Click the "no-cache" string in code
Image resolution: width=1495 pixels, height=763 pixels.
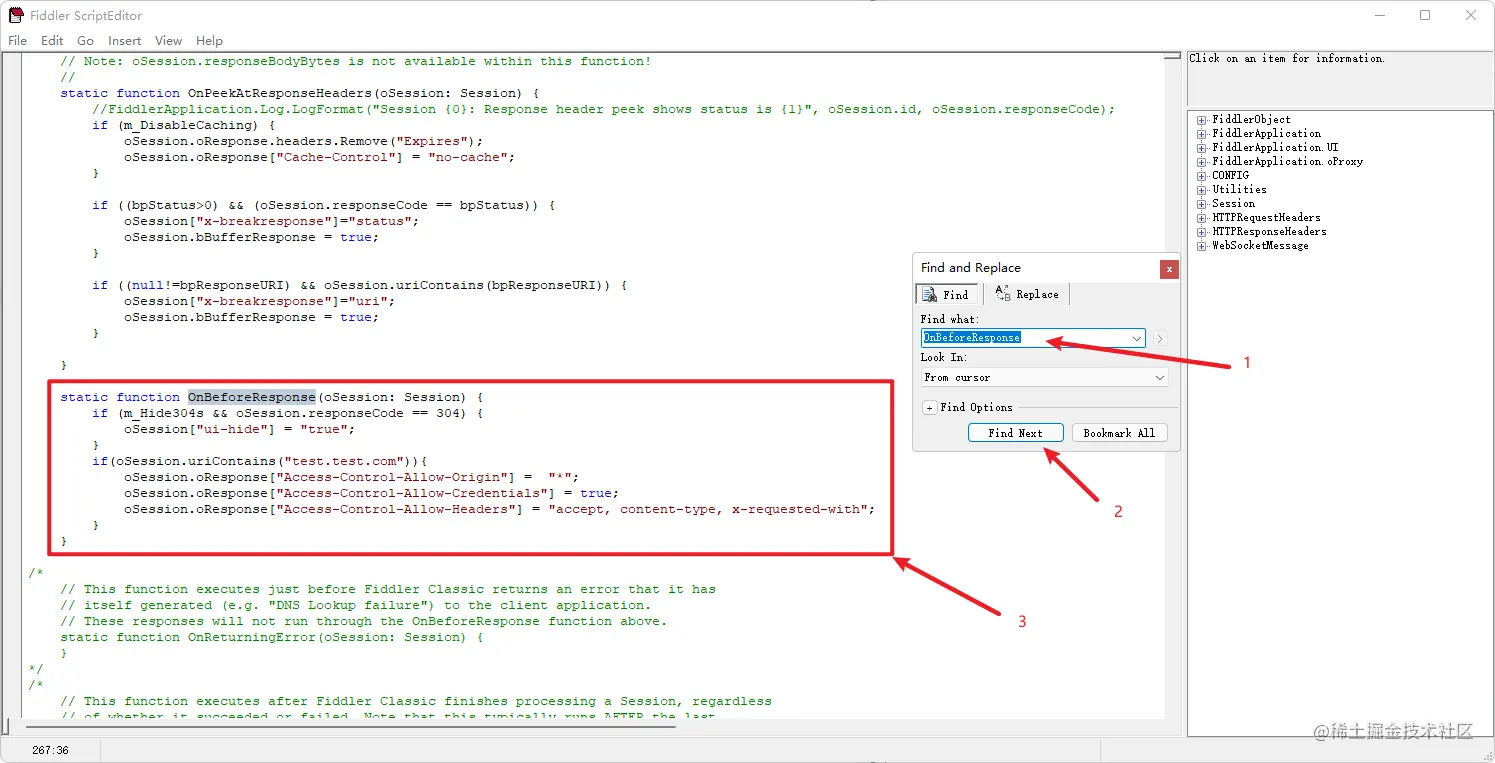[468, 157]
